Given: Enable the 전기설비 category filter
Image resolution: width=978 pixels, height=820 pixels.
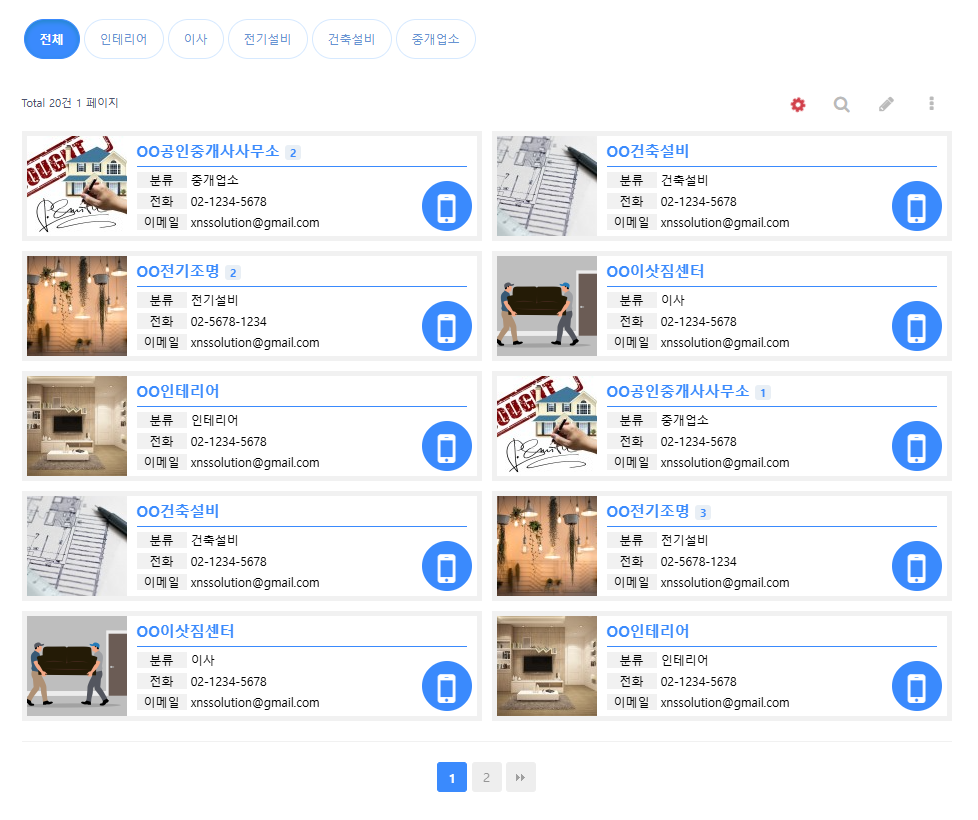Looking at the screenshot, I should (267, 39).
